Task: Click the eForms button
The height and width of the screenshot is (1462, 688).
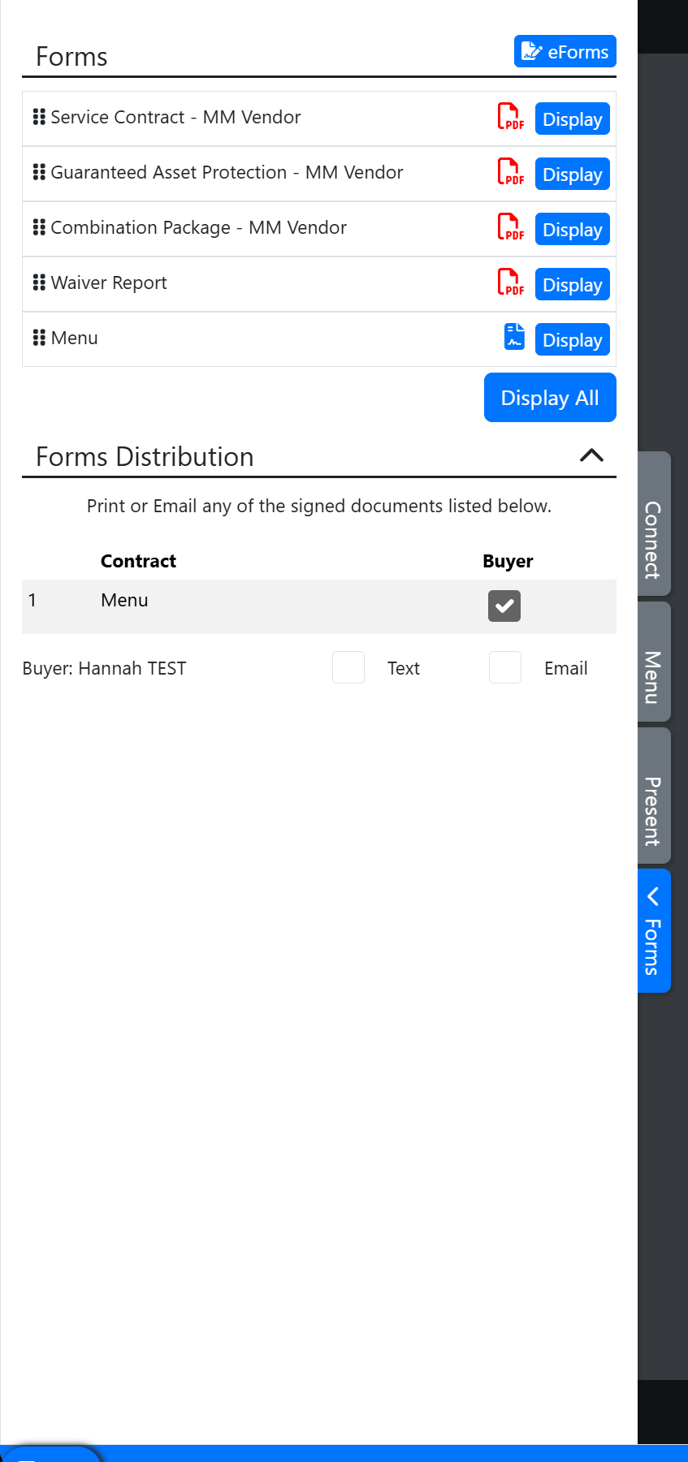Action: [x=565, y=52]
